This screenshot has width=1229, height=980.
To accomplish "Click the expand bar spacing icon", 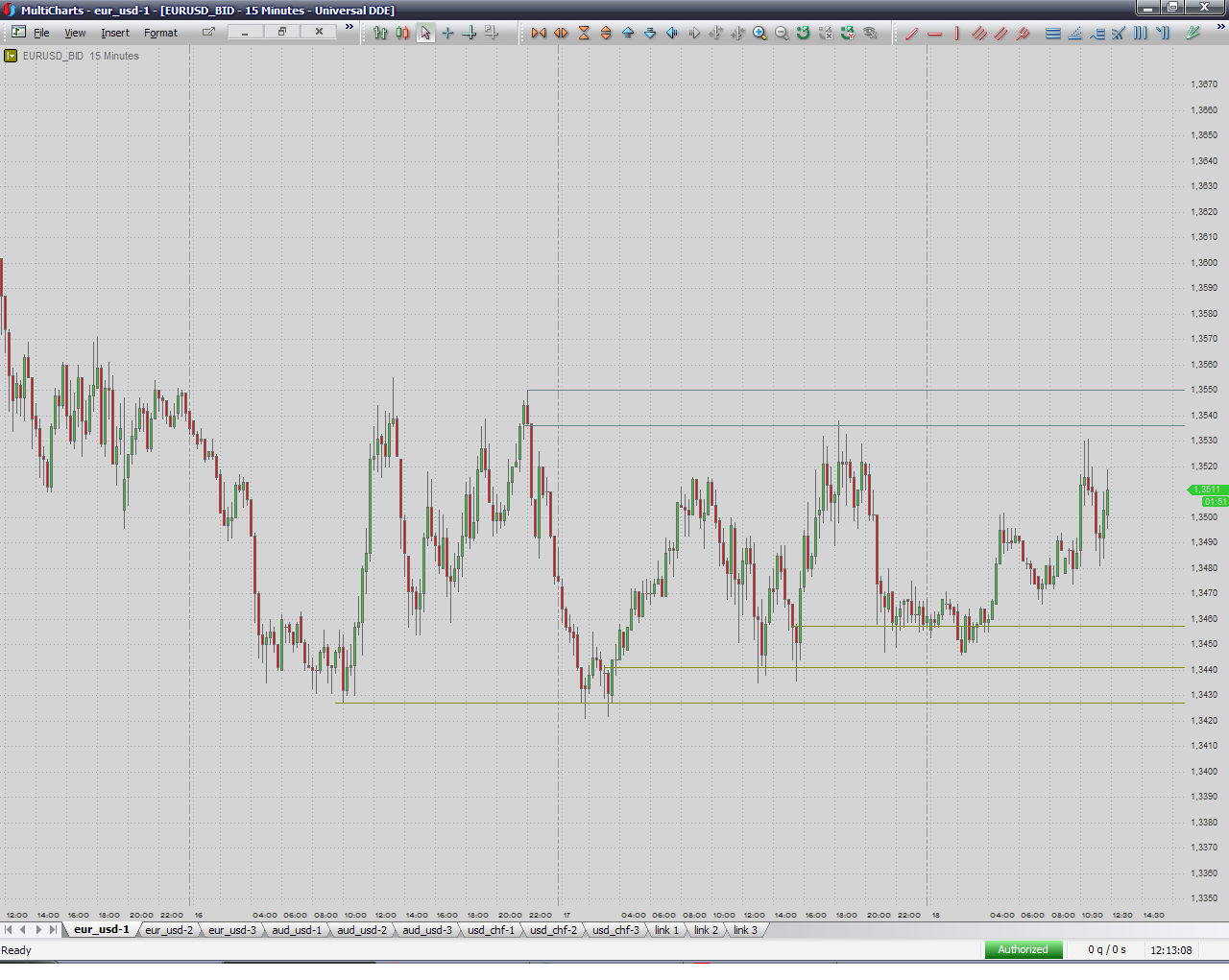I will (x=561, y=33).
